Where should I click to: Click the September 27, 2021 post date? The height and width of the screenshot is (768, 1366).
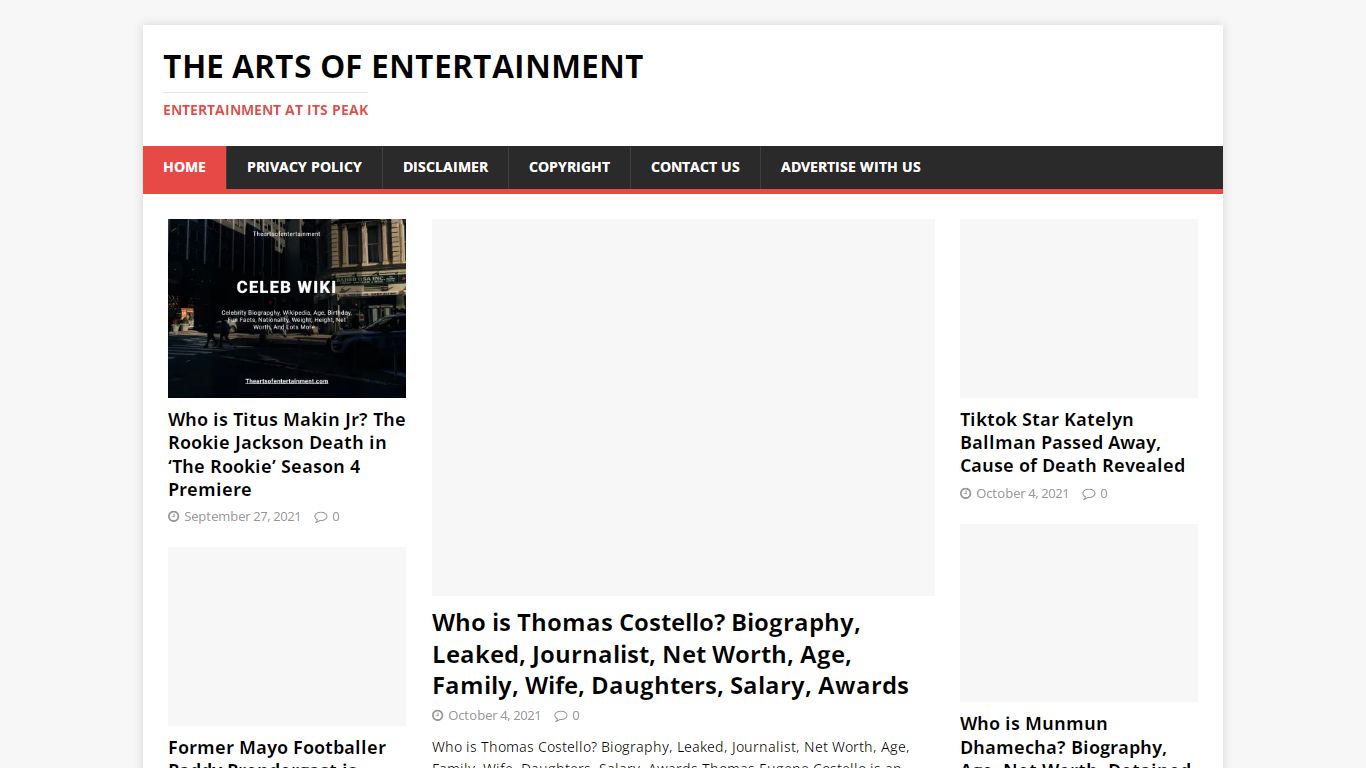tap(242, 517)
